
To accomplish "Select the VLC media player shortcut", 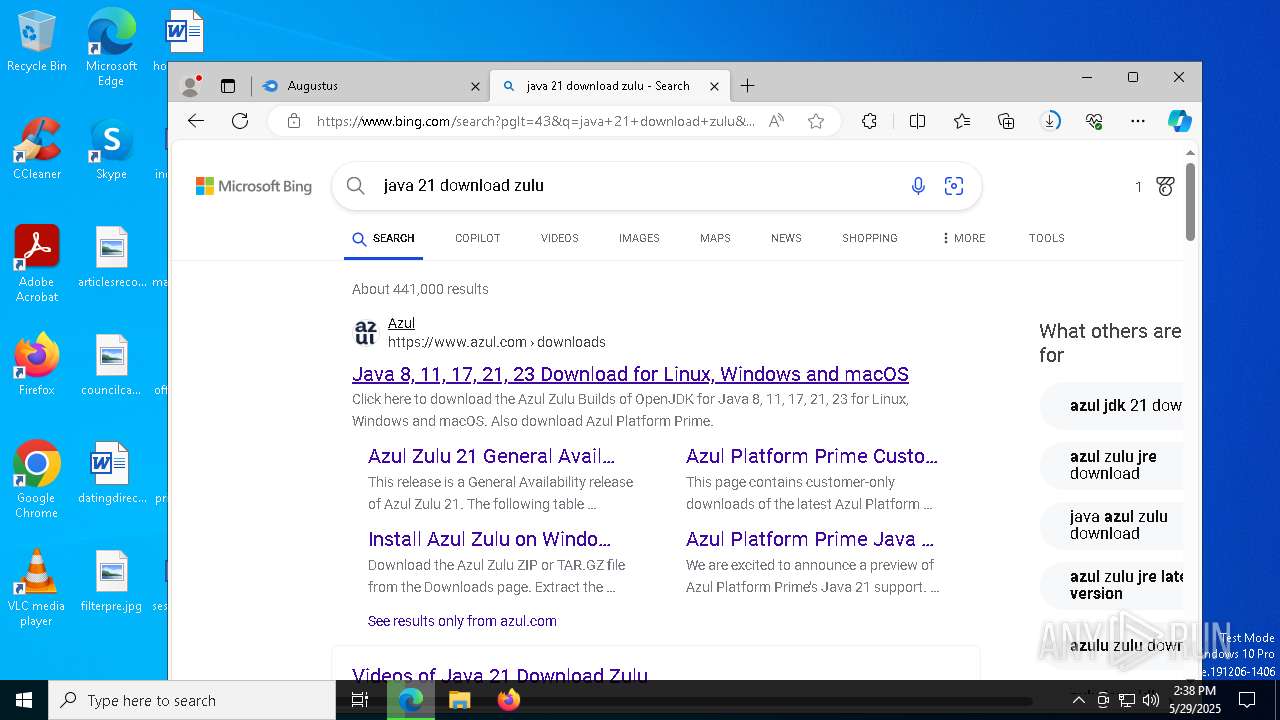I will pos(36,589).
